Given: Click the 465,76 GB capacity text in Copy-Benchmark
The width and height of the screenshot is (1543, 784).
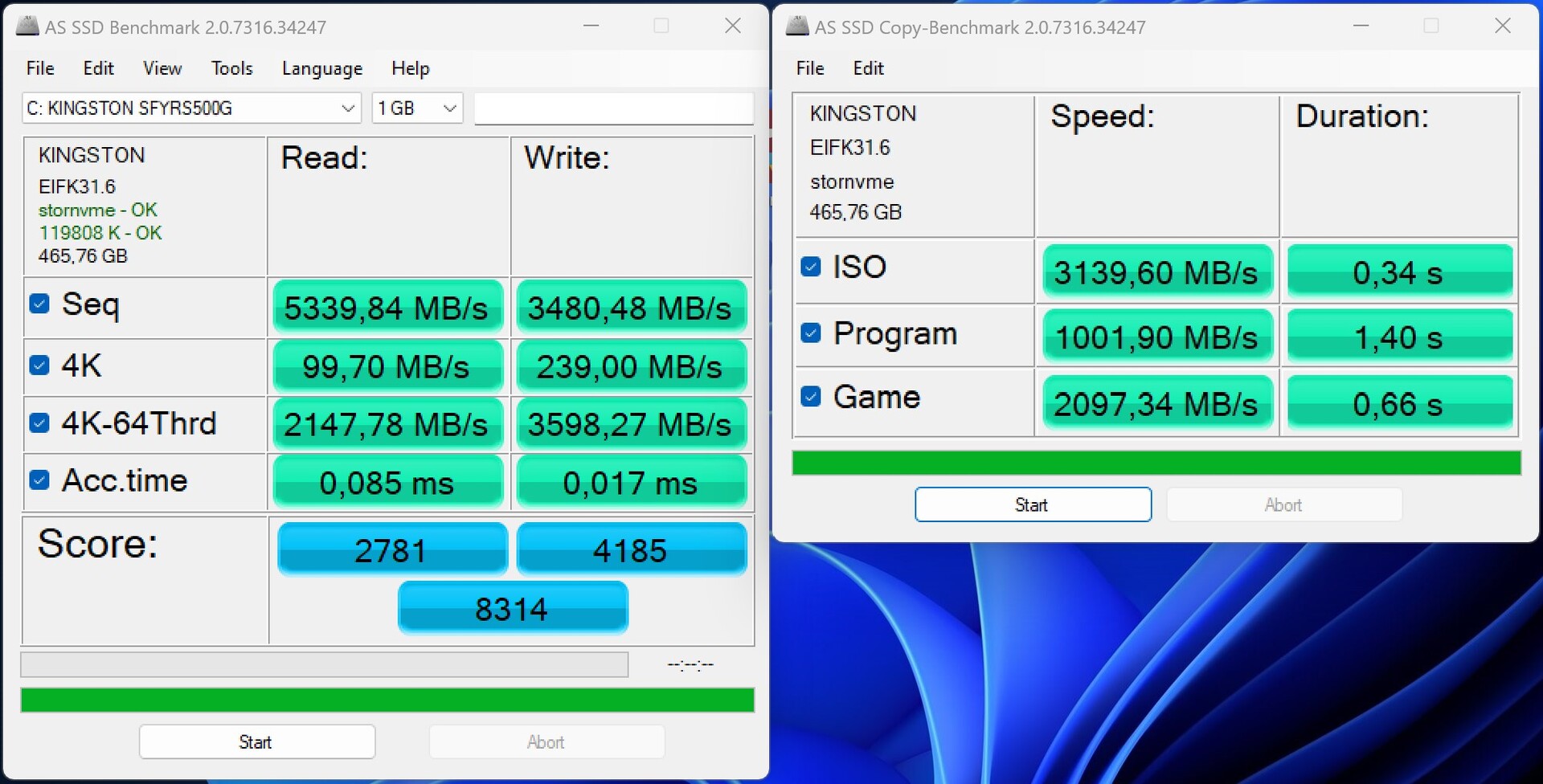Looking at the screenshot, I should point(856,212).
